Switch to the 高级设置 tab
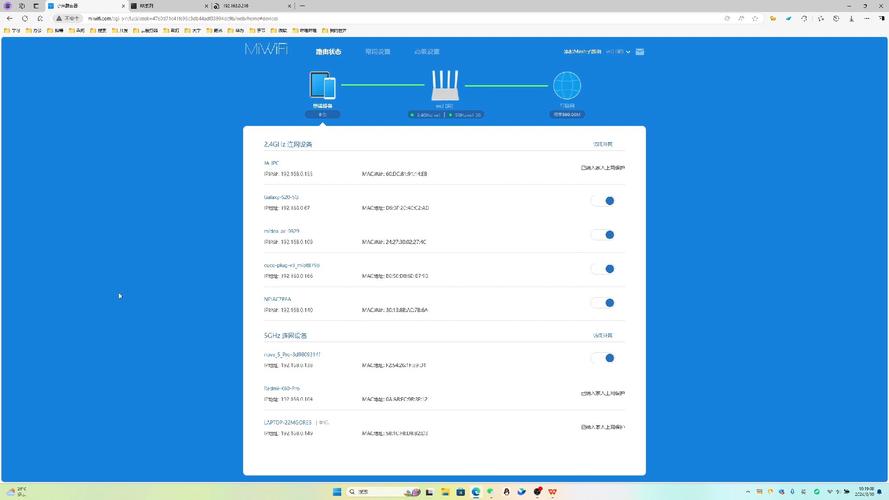Viewport: 889px width, 500px height. (x=426, y=51)
